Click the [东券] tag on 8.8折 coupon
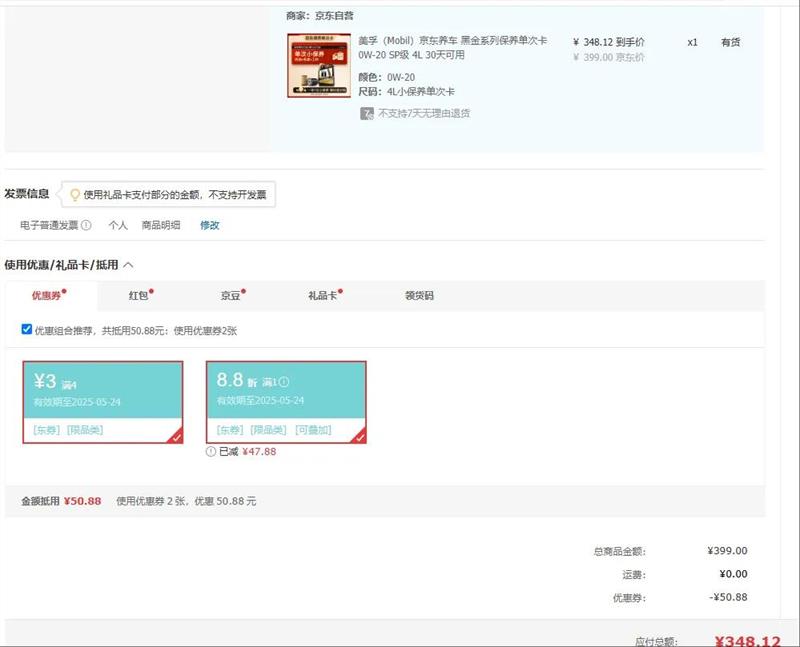 (x=230, y=430)
